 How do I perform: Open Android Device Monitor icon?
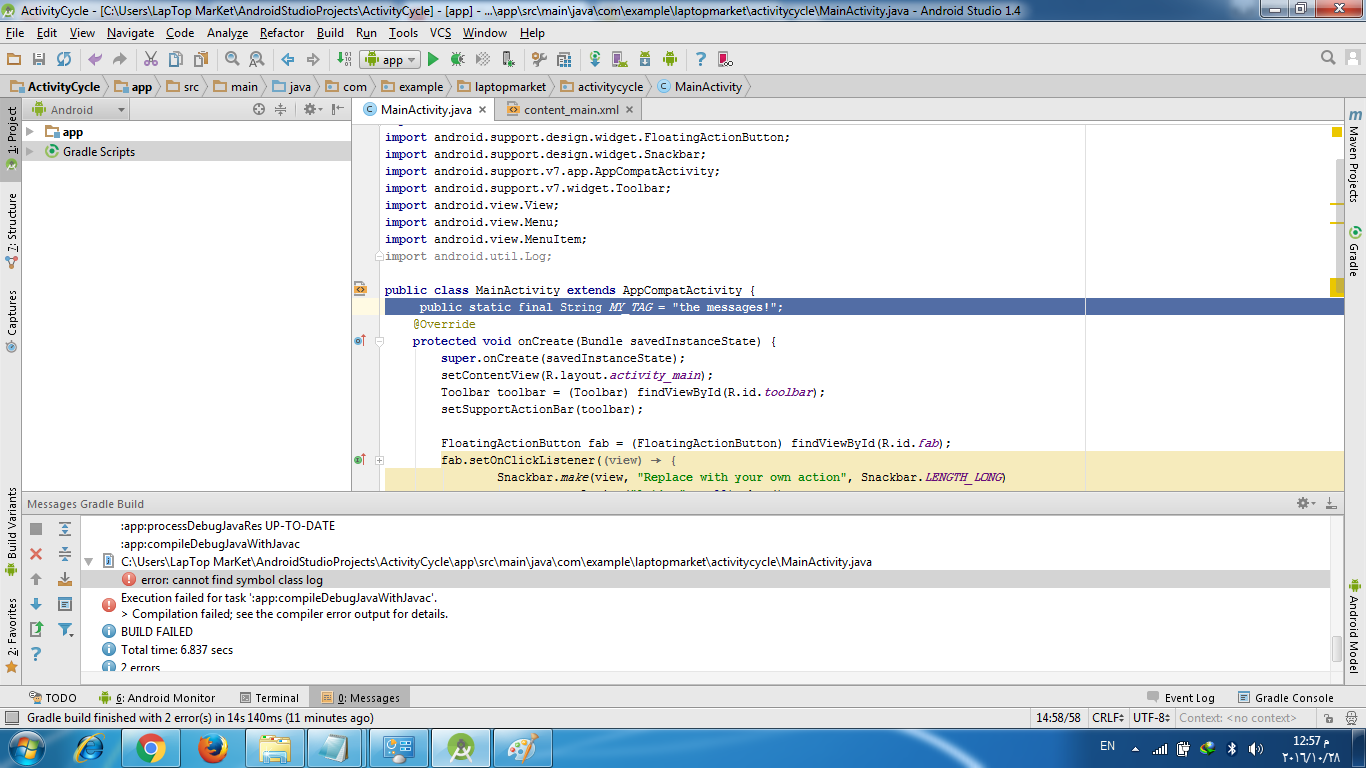pyautogui.click(x=670, y=59)
